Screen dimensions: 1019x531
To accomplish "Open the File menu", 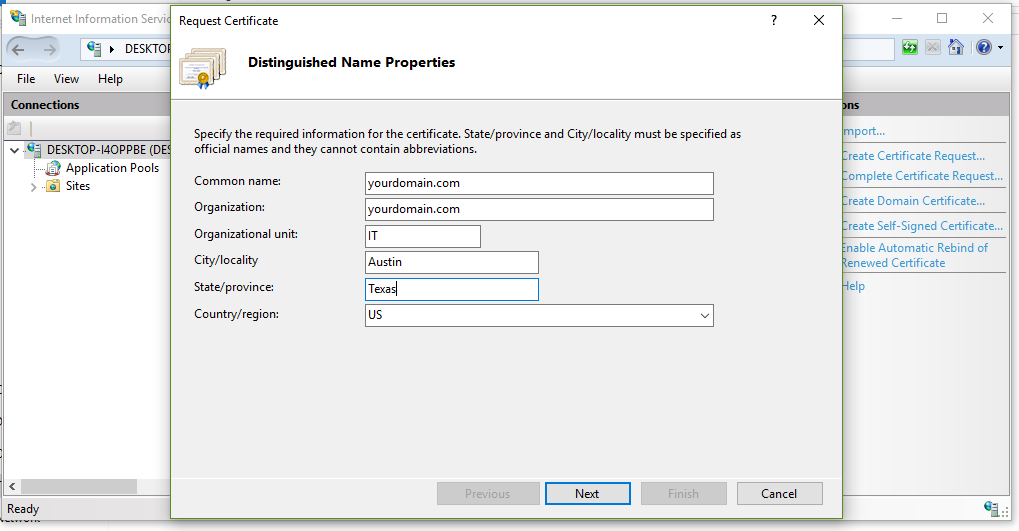I will 26,79.
